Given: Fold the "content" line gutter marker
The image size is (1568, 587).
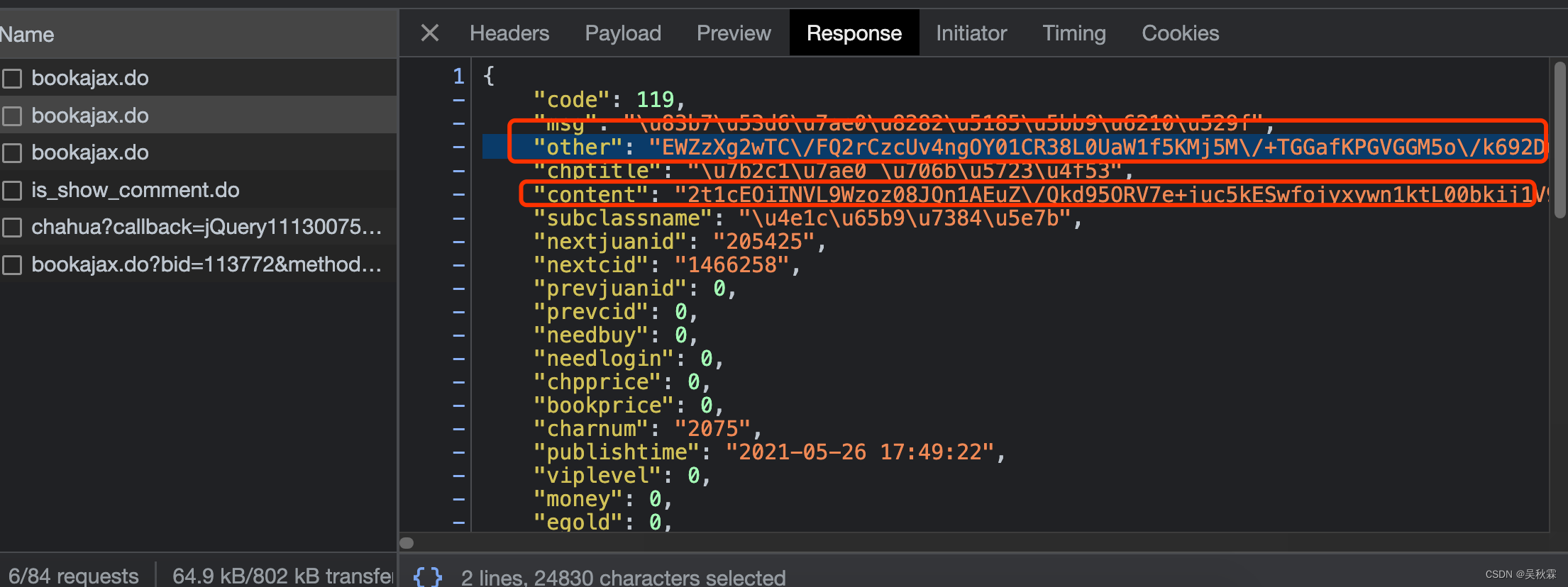Looking at the screenshot, I should pos(459,194).
